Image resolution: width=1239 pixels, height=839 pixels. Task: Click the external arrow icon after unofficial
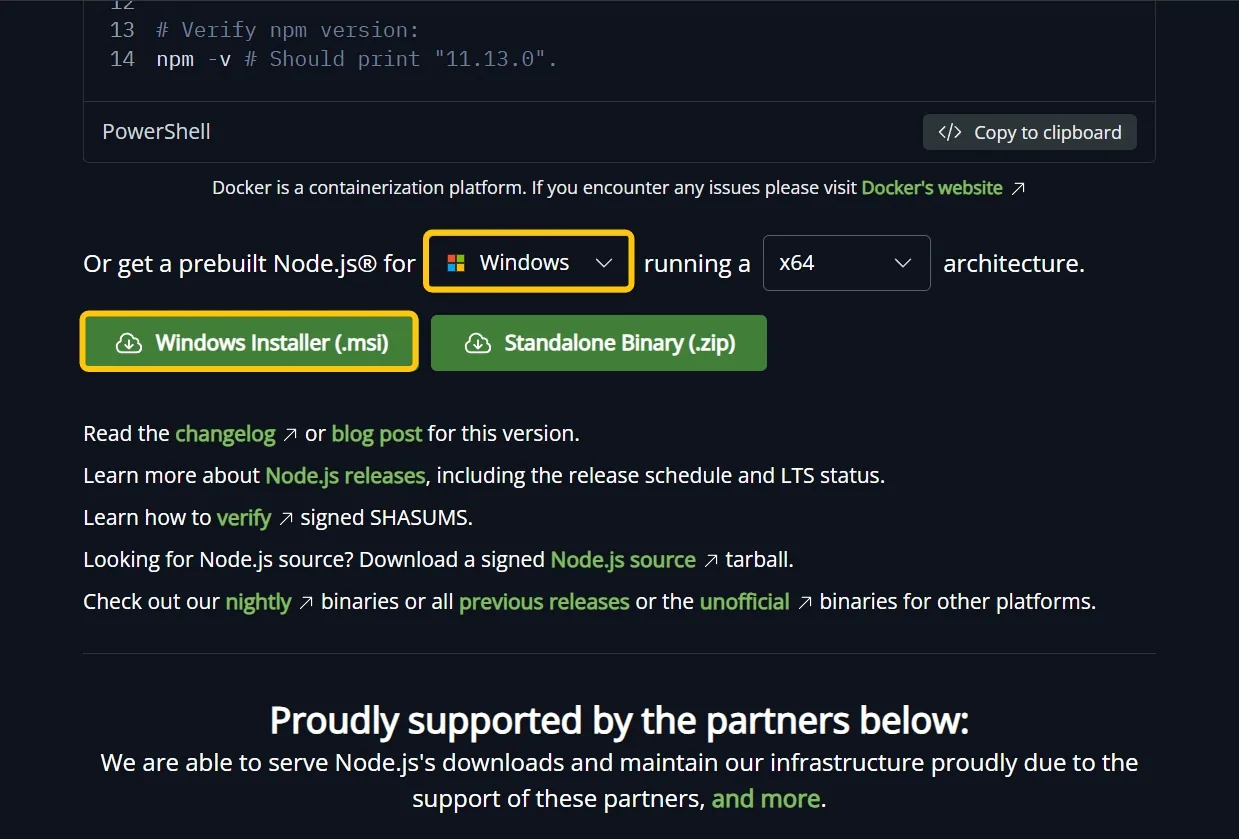[x=805, y=603]
